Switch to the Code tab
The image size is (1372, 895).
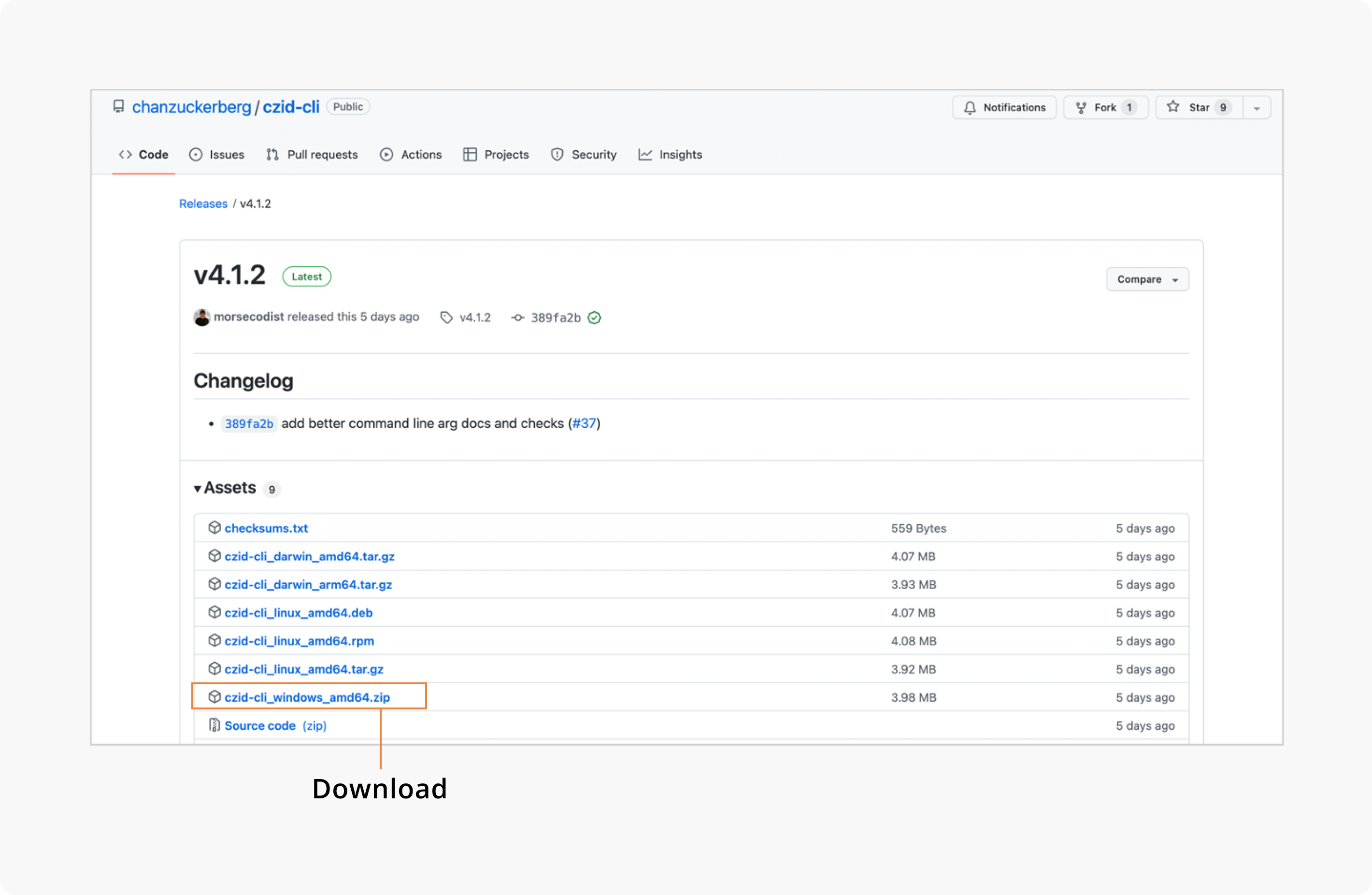click(x=143, y=155)
